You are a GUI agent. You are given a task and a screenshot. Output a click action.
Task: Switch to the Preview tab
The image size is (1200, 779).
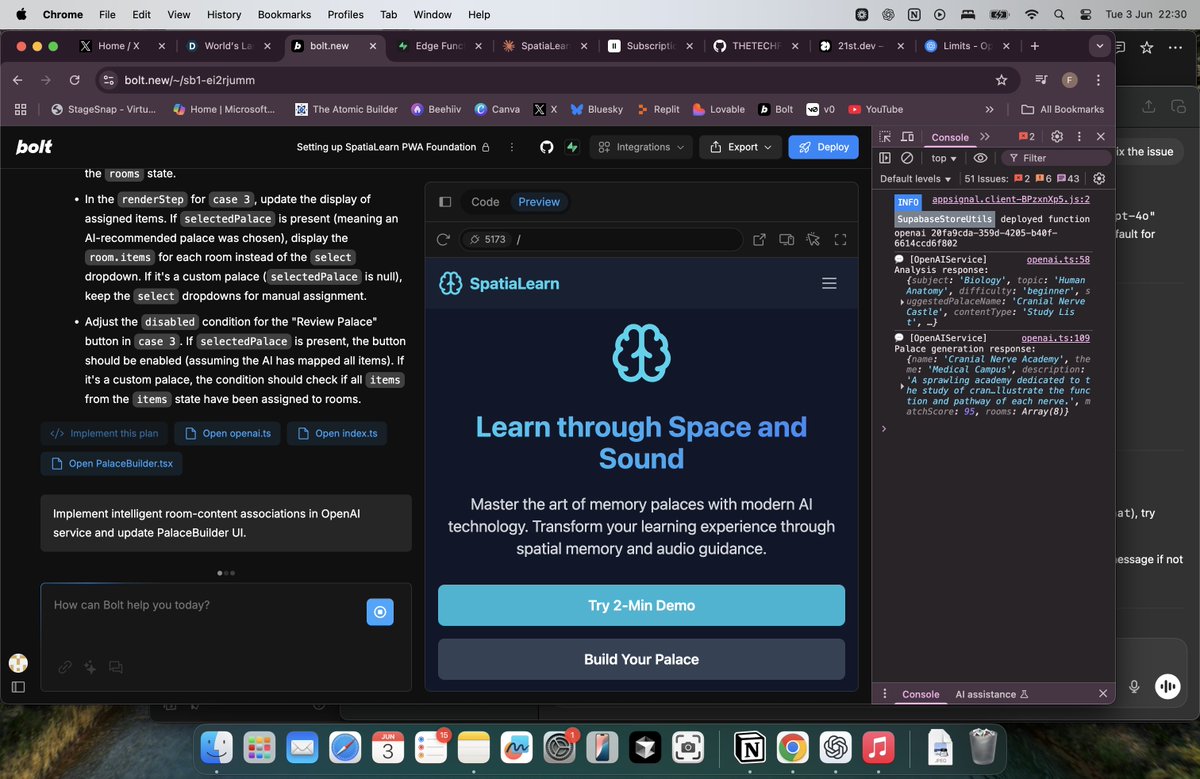click(539, 202)
